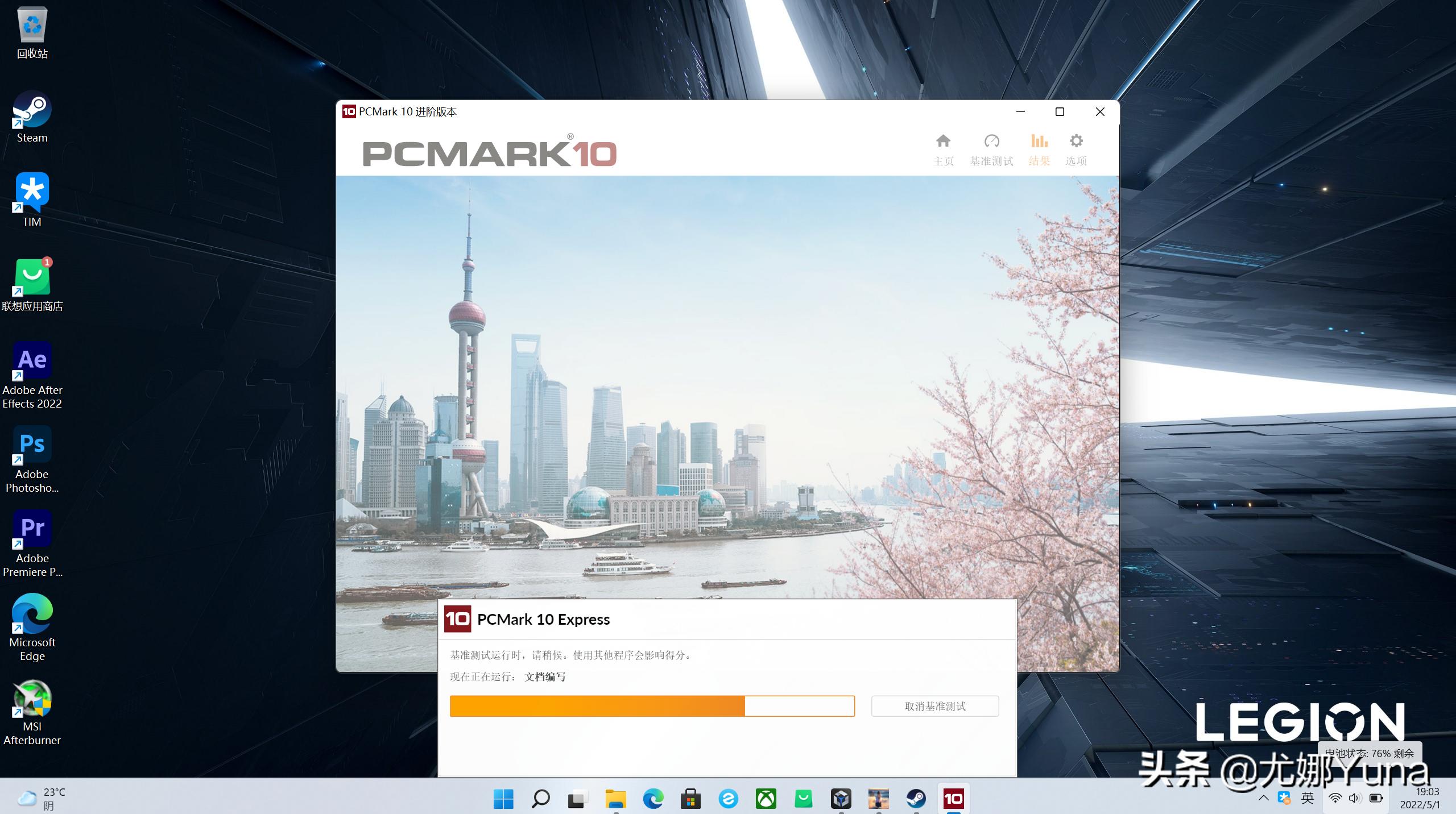Open the 结果 results tab
Viewport: 1456px width, 814px height.
pos(1039,149)
